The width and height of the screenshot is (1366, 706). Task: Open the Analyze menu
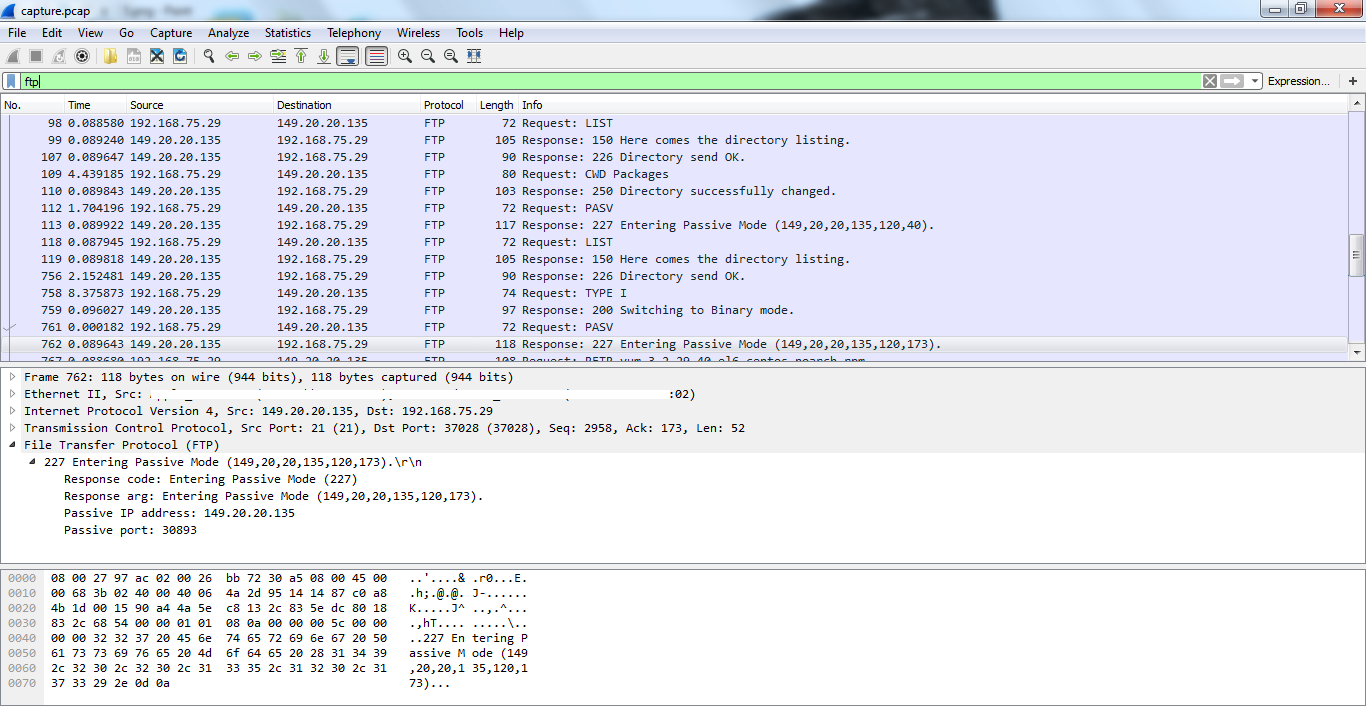point(228,33)
